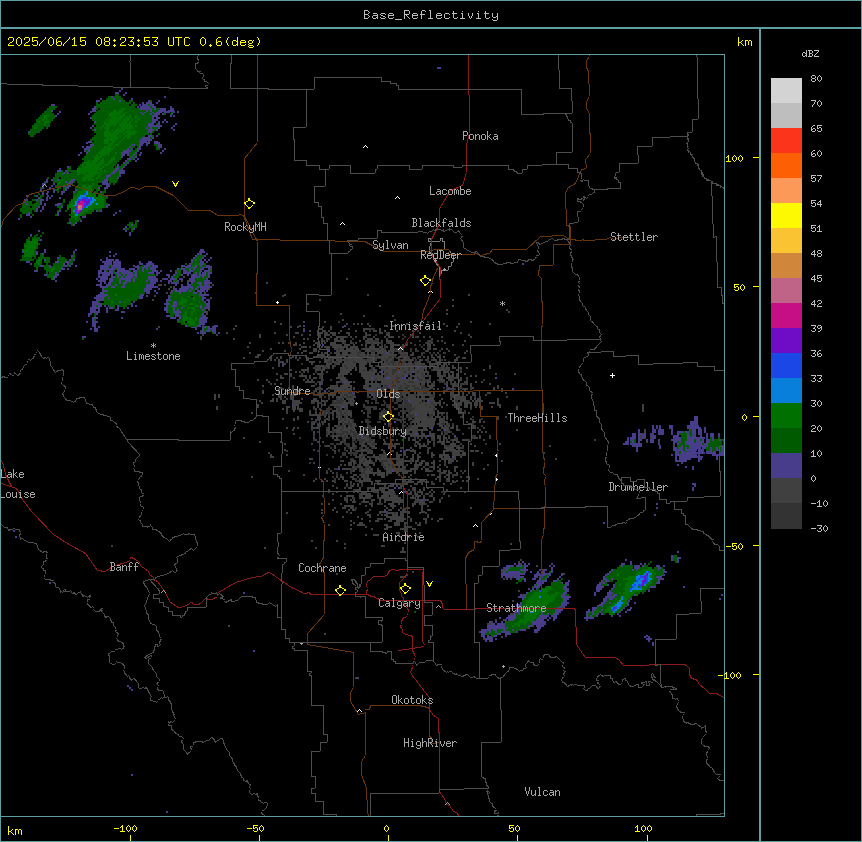Pick the orange 60-57 dBZ legend swatch
The image size is (862, 842).
786,165
